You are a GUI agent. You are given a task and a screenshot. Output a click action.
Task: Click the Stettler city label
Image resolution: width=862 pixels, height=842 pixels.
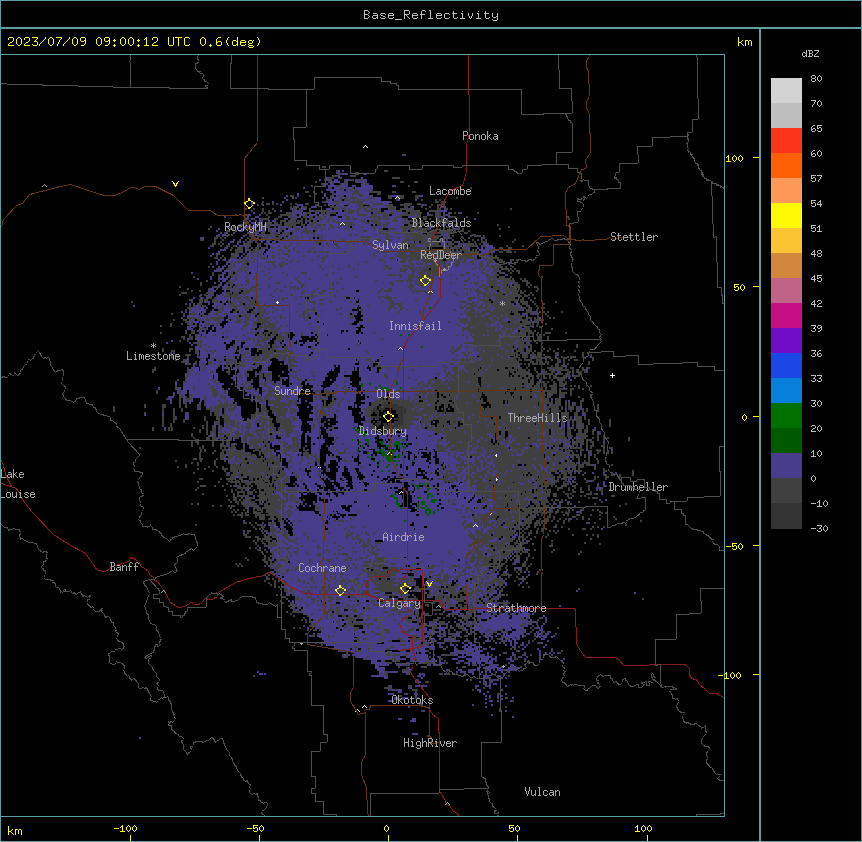634,237
